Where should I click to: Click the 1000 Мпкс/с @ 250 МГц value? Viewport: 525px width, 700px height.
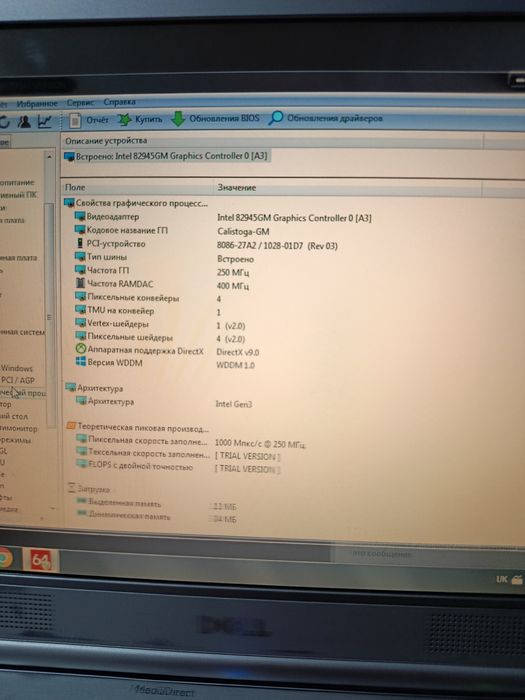coord(260,443)
